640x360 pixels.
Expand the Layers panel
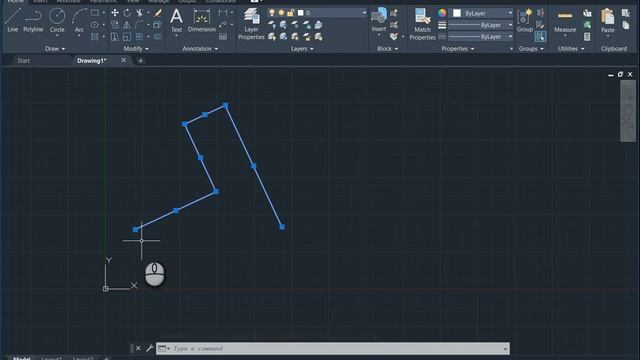(302, 49)
